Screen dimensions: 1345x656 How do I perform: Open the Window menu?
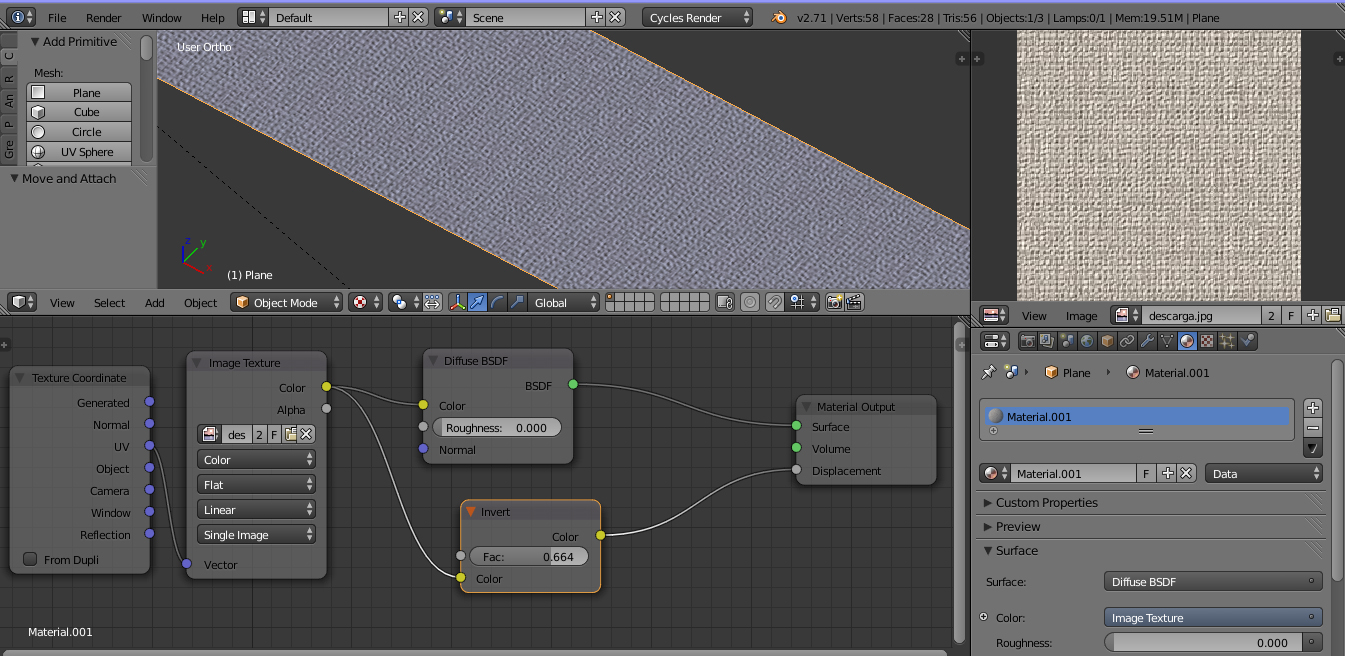162,18
